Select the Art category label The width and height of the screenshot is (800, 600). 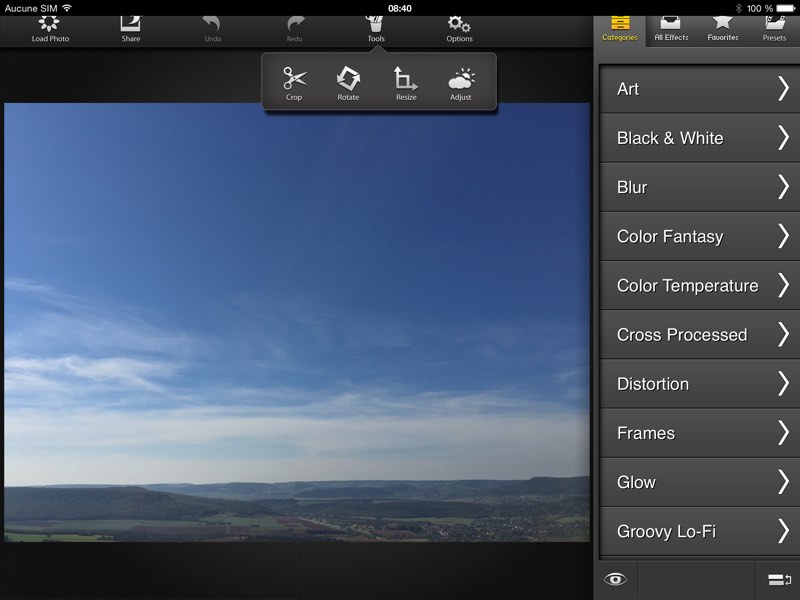pyautogui.click(x=628, y=89)
